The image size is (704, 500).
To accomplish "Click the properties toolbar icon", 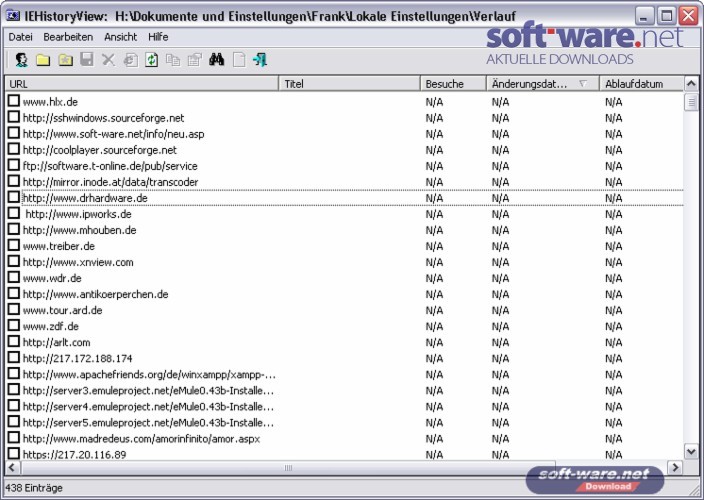I will tap(195, 60).
